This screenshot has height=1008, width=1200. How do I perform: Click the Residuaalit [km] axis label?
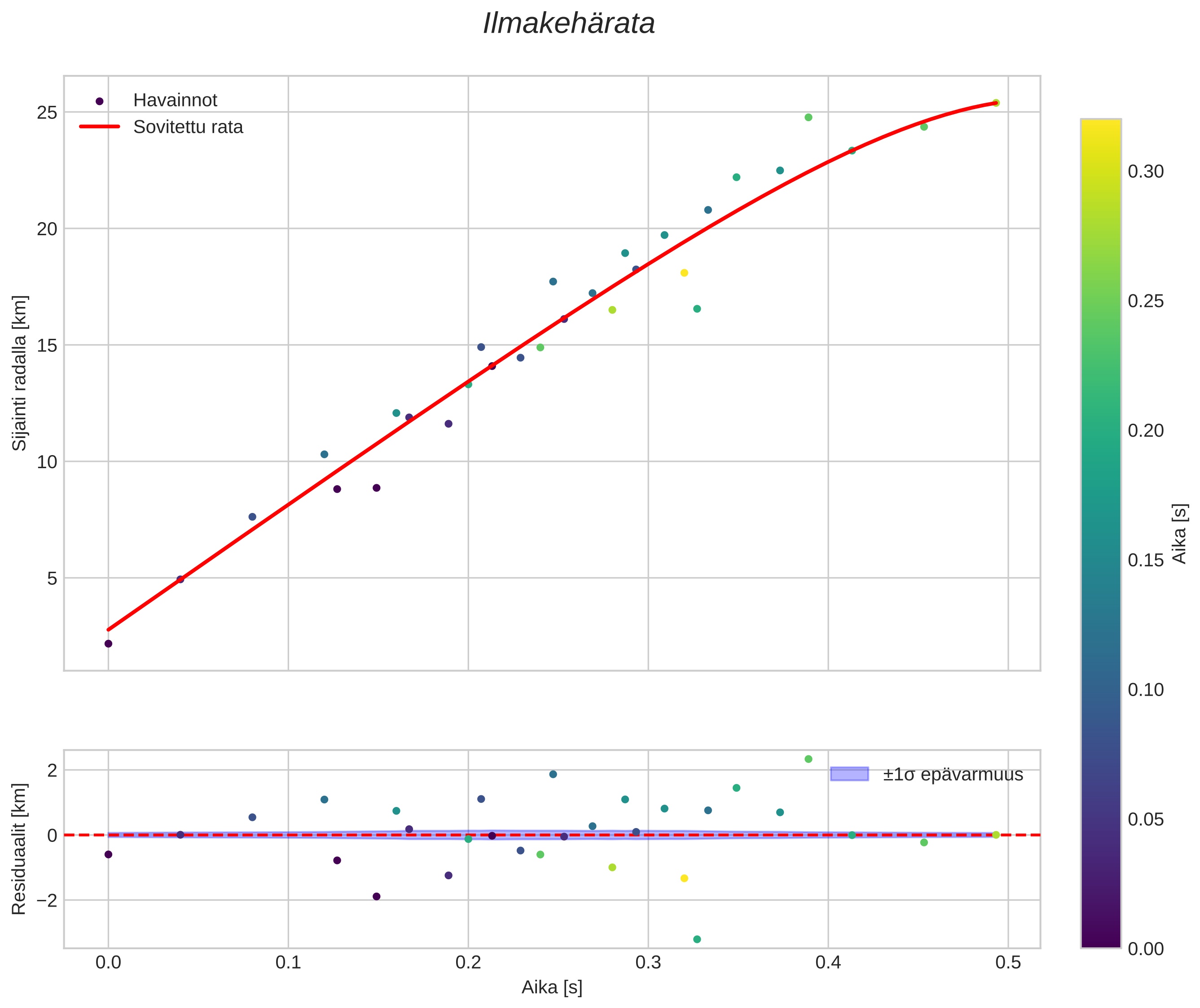pyautogui.click(x=19, y=849)
